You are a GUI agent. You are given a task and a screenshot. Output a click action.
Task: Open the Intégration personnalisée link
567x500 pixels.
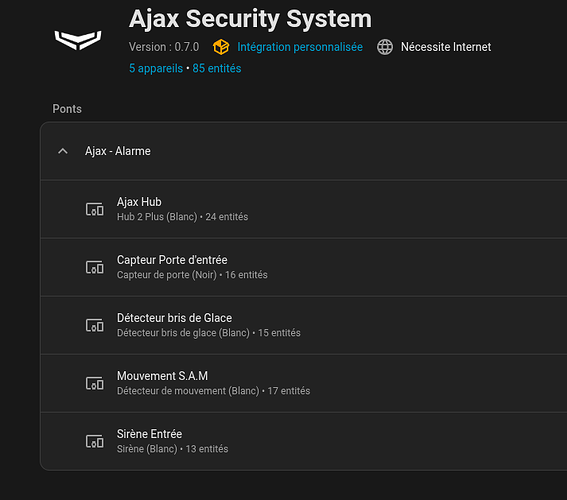[x=300, y=47]
